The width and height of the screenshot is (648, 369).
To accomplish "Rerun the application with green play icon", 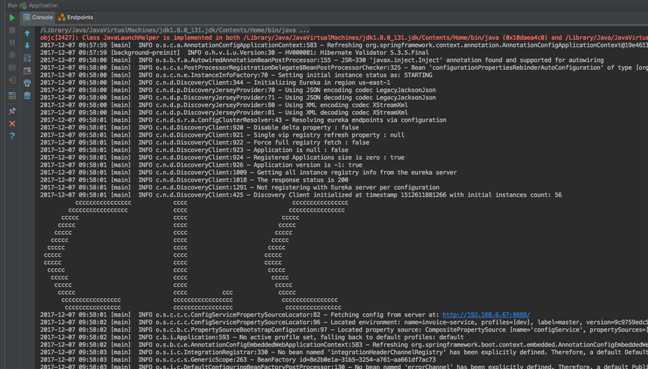I will [x=12, y=18].
